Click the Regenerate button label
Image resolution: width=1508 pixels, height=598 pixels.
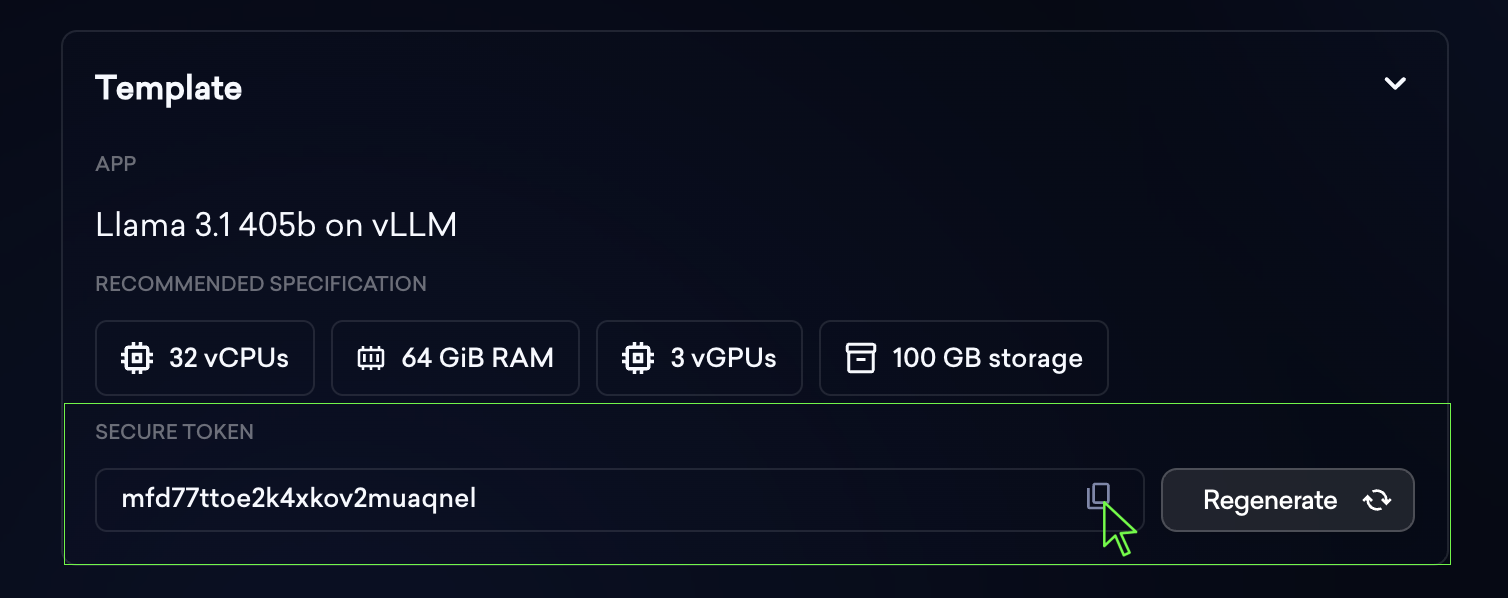point(1270,500)
